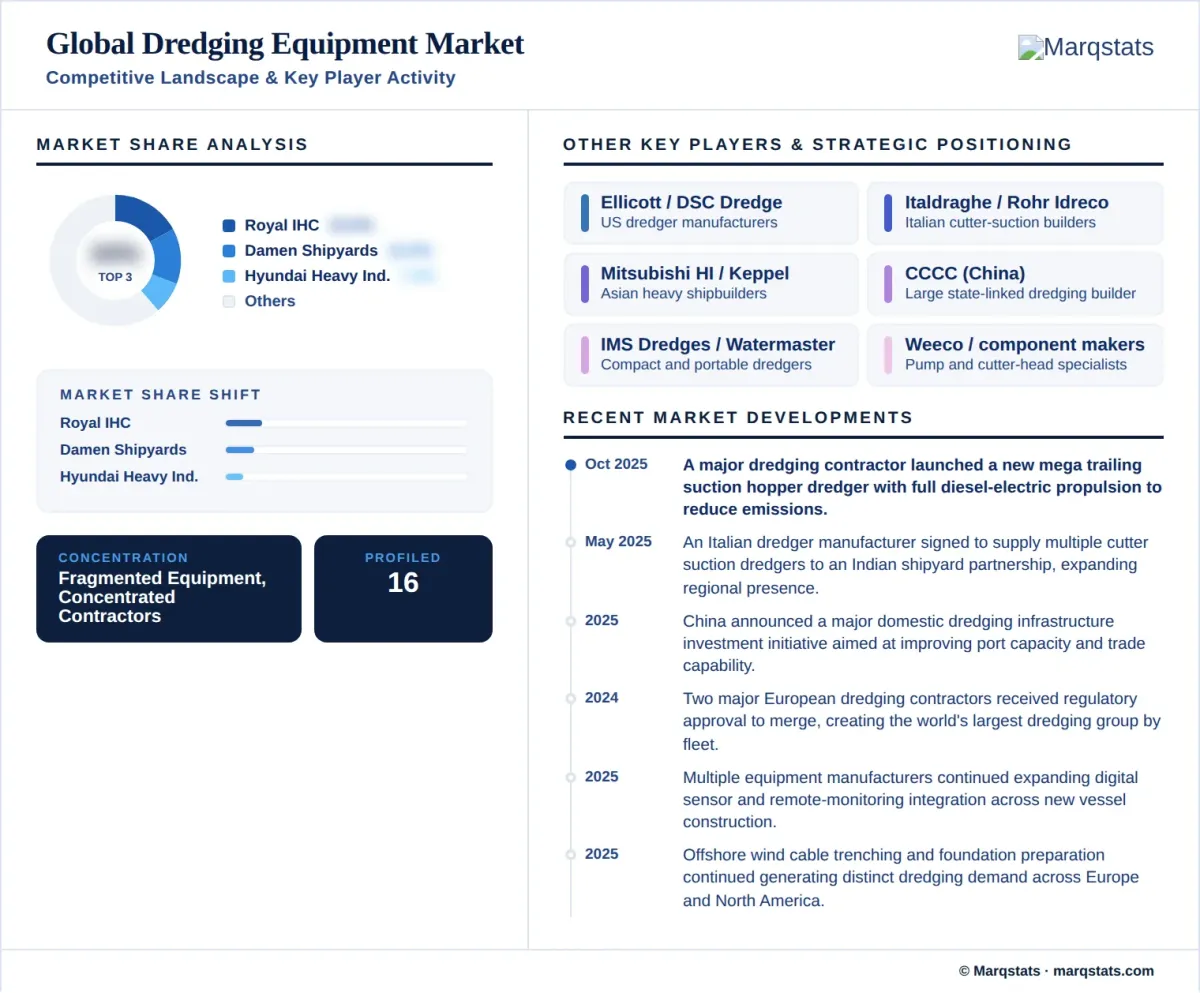Click 'Competitive Landscape & Key Player Activity' subtitle
1200x993 pixels.
click(251, 78)
